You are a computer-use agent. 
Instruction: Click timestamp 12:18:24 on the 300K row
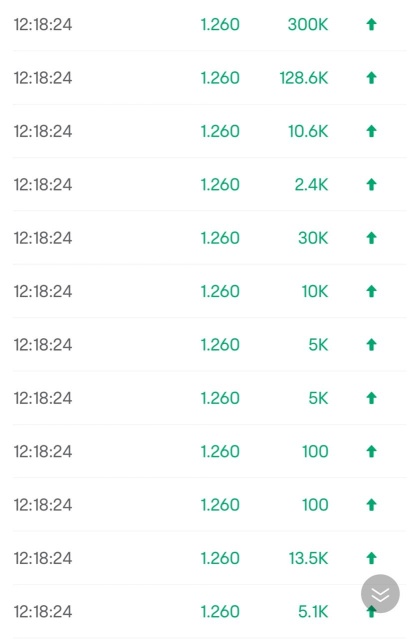(43, 24)
